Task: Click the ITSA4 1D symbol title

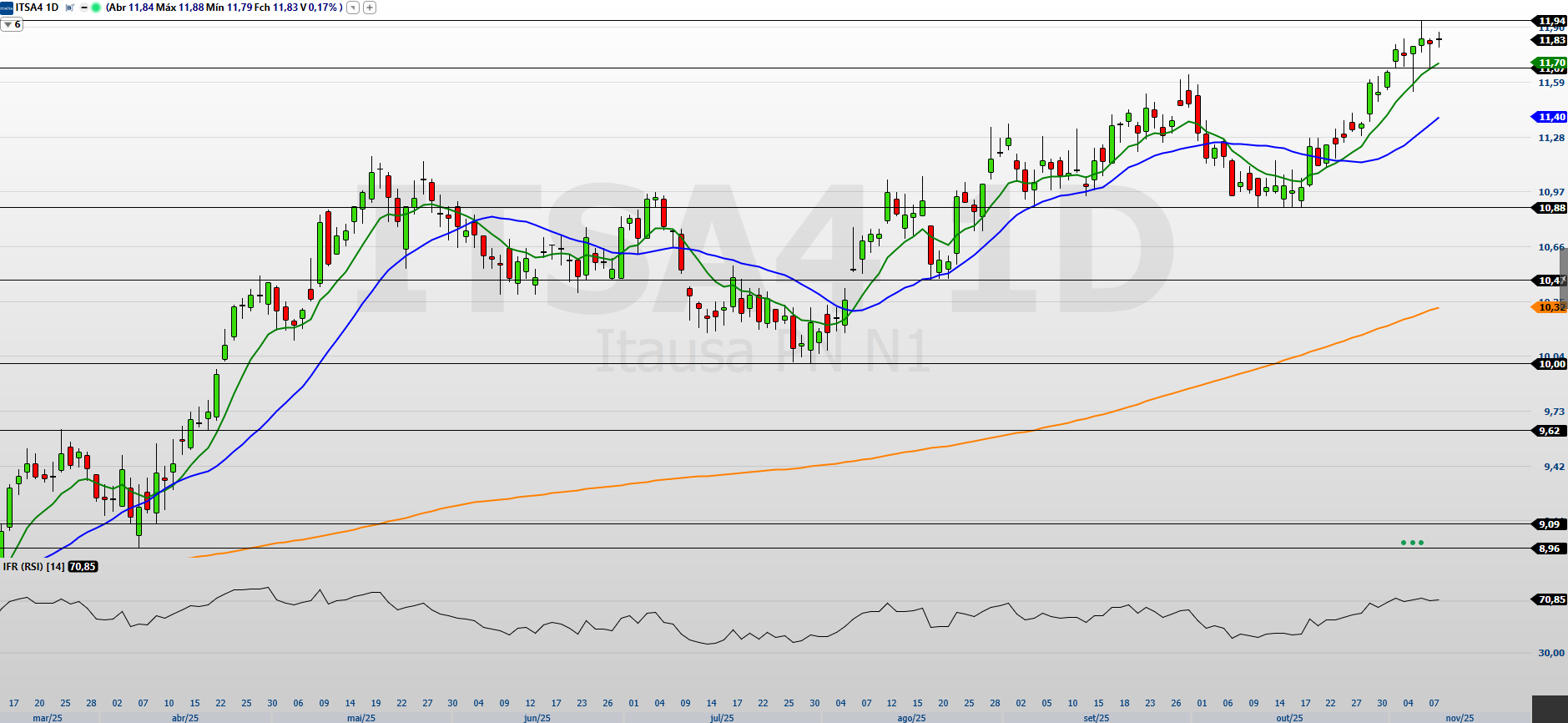Action: click(37, 8)
